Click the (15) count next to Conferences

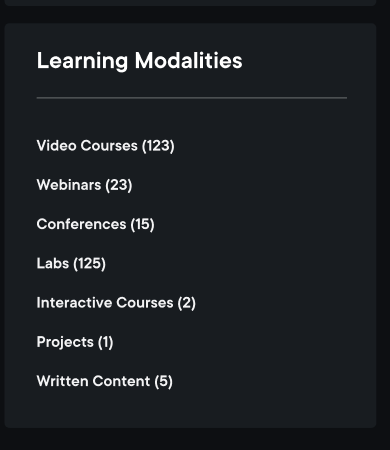[142, 224]
